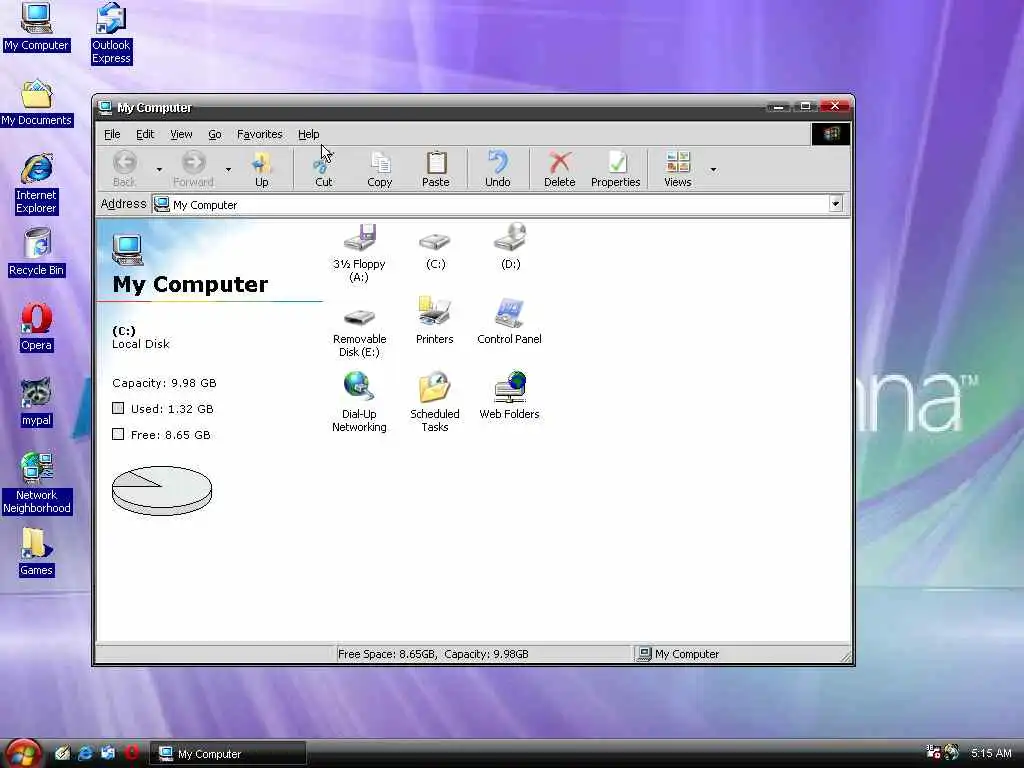Click the Views toolbar button
The image size is (1024, 768).
click(677, 168)
